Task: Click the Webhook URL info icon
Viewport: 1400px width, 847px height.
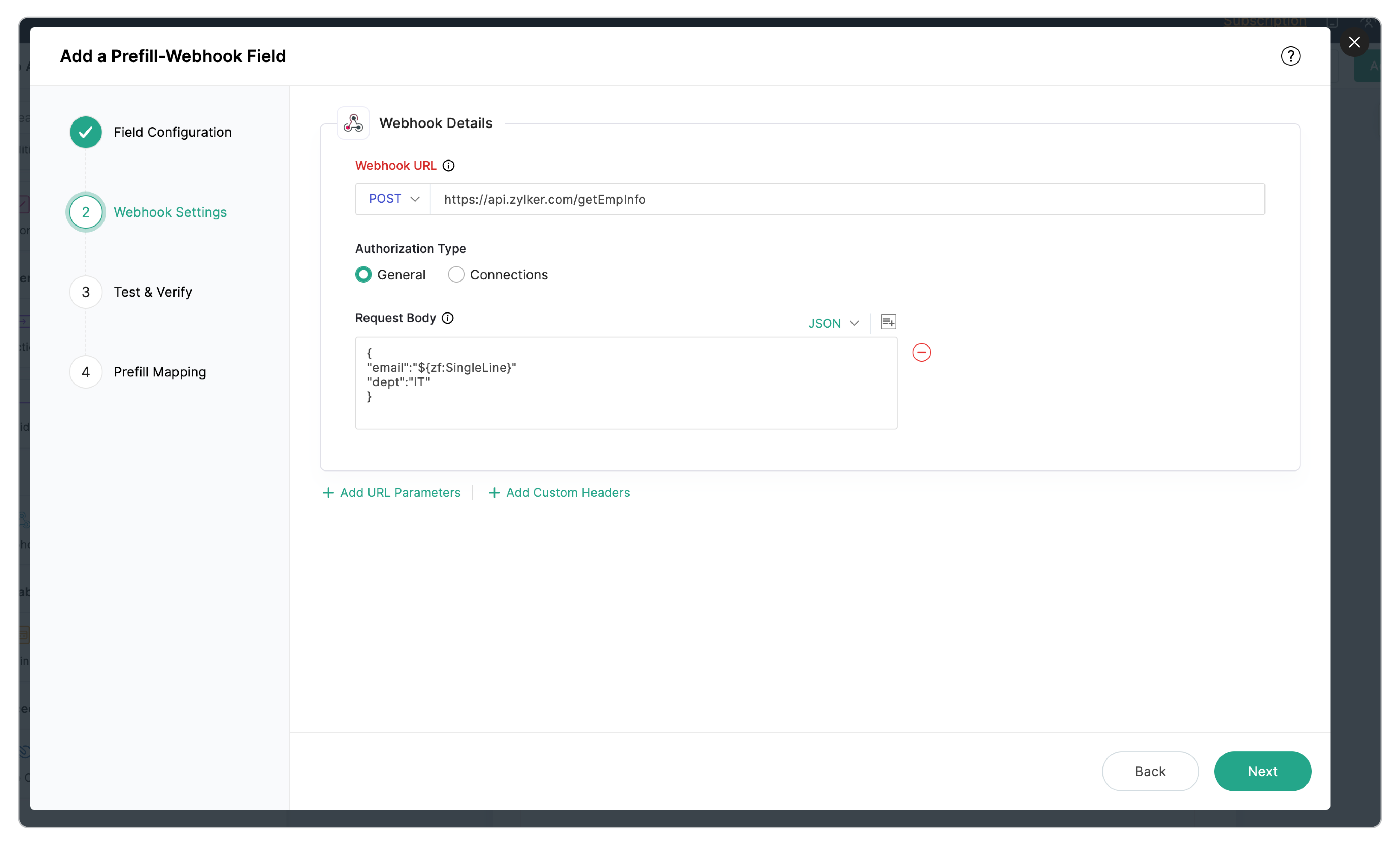Action: 448,165
